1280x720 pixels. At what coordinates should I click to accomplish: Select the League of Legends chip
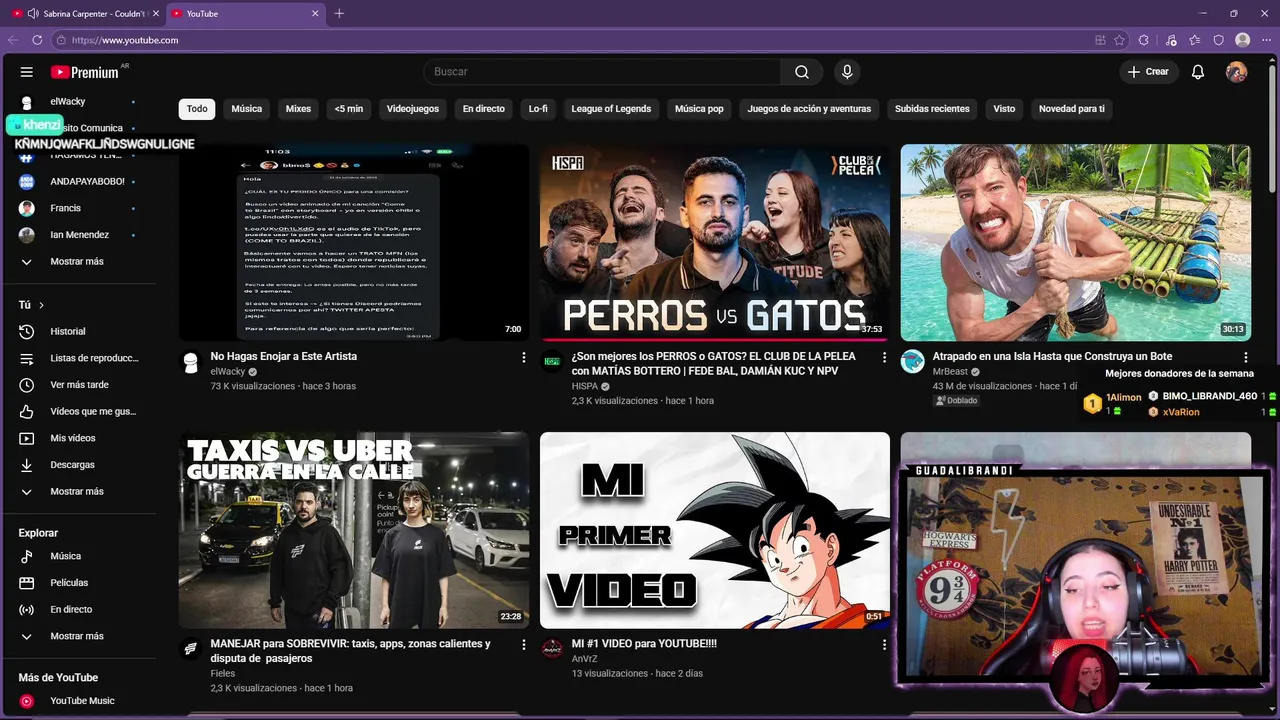(611, 109)
